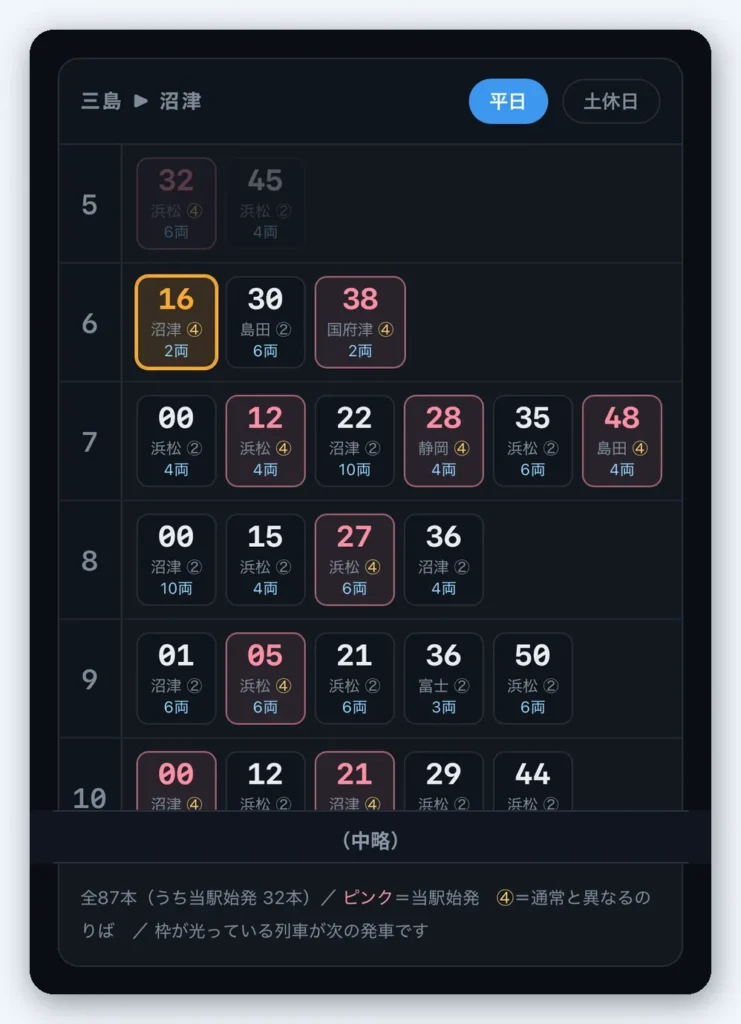Choose the dimmed 5:32 浜松 train
Screen dimensions: 741x1024
click(x=176, y=204)
